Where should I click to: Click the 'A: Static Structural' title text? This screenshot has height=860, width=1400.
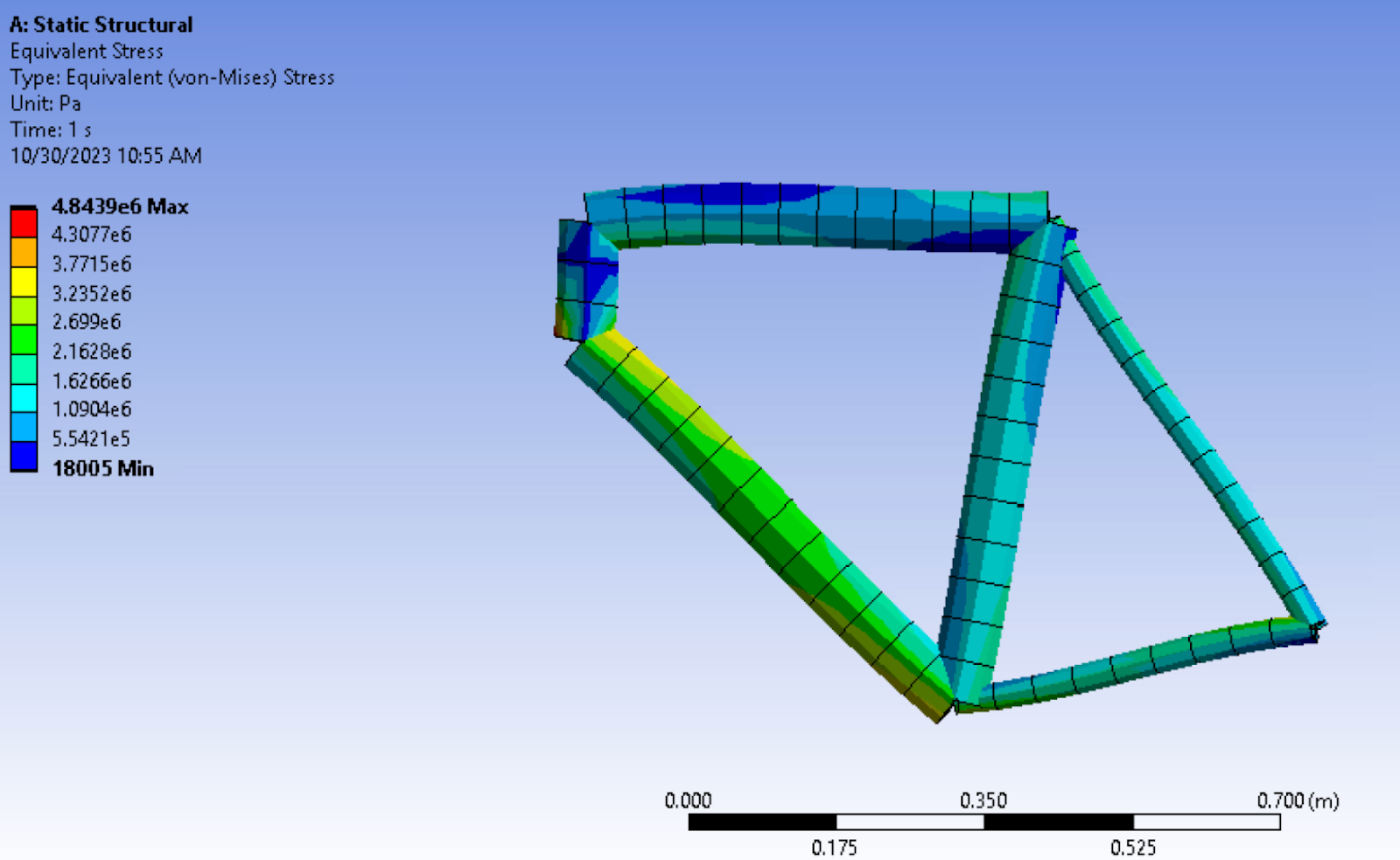101,24
